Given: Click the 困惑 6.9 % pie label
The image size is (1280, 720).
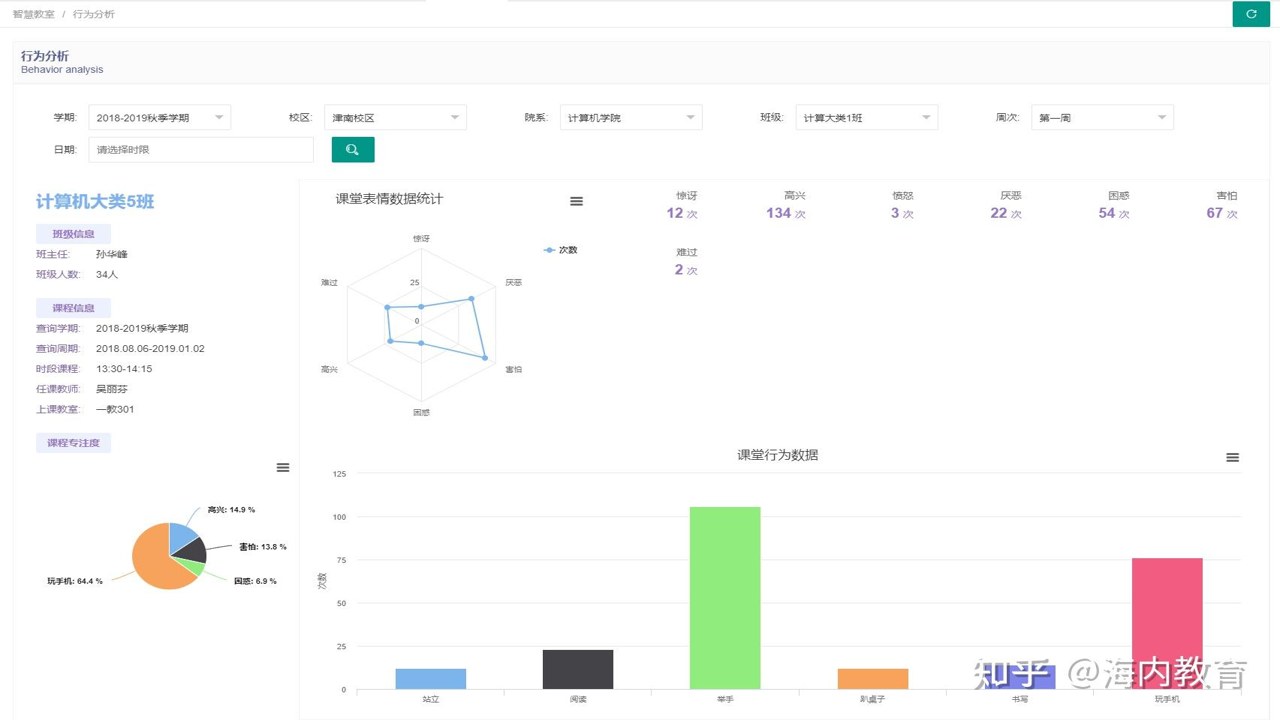Looking at the screenshot, I should click(255, 581).
